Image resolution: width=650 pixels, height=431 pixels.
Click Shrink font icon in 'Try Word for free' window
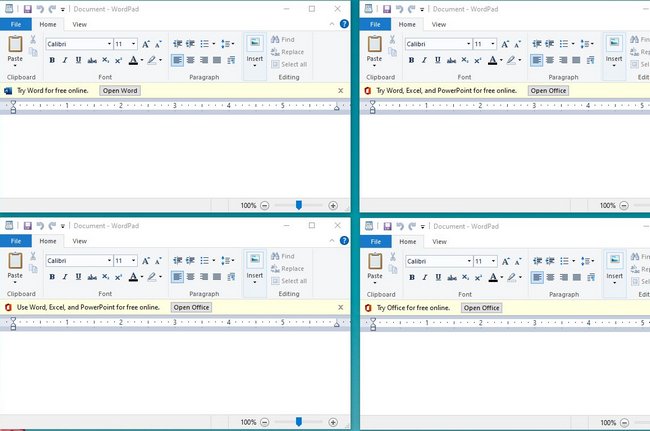[158, 44]
